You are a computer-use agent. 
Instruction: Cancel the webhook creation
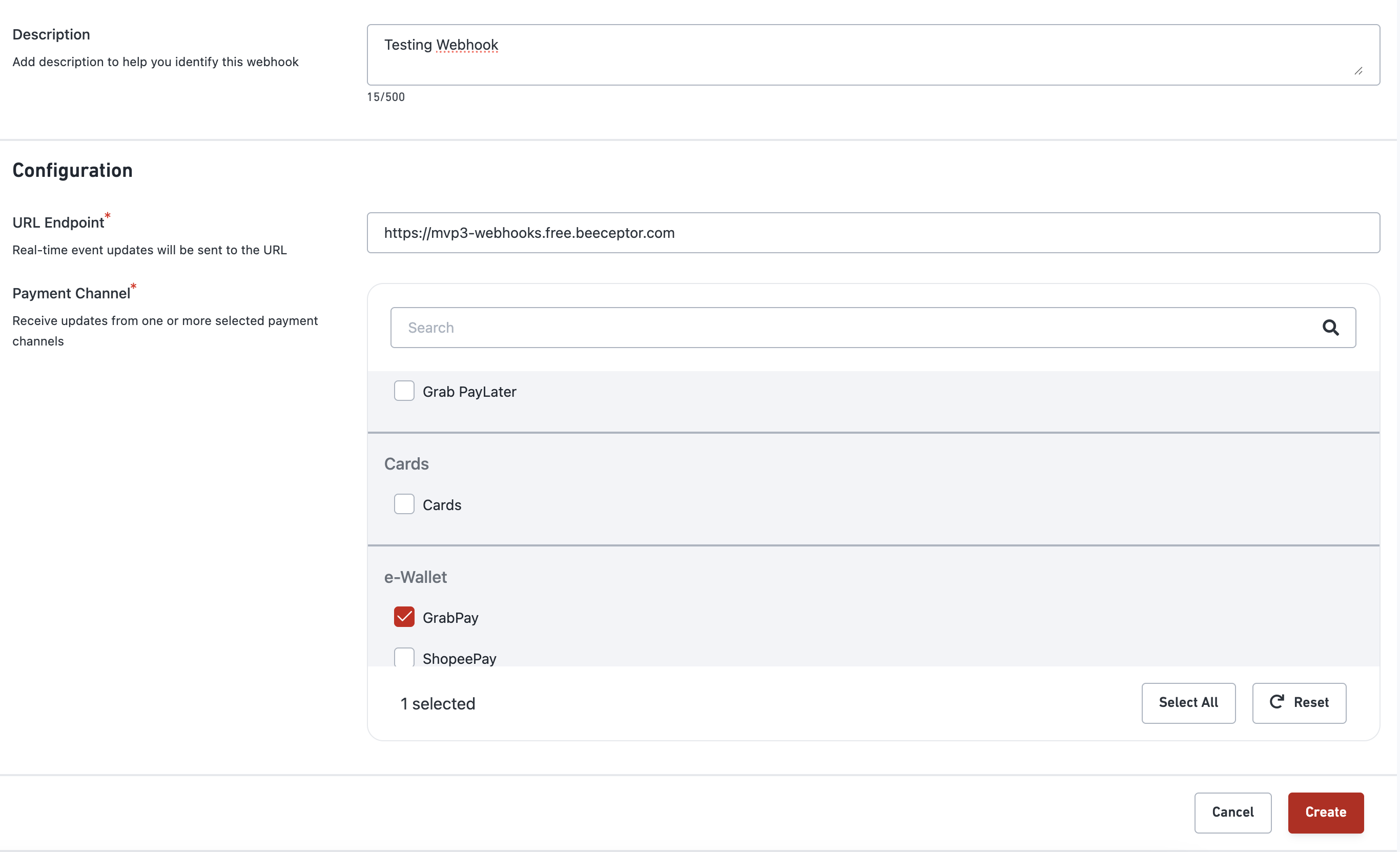click(x=1232, y=812)
